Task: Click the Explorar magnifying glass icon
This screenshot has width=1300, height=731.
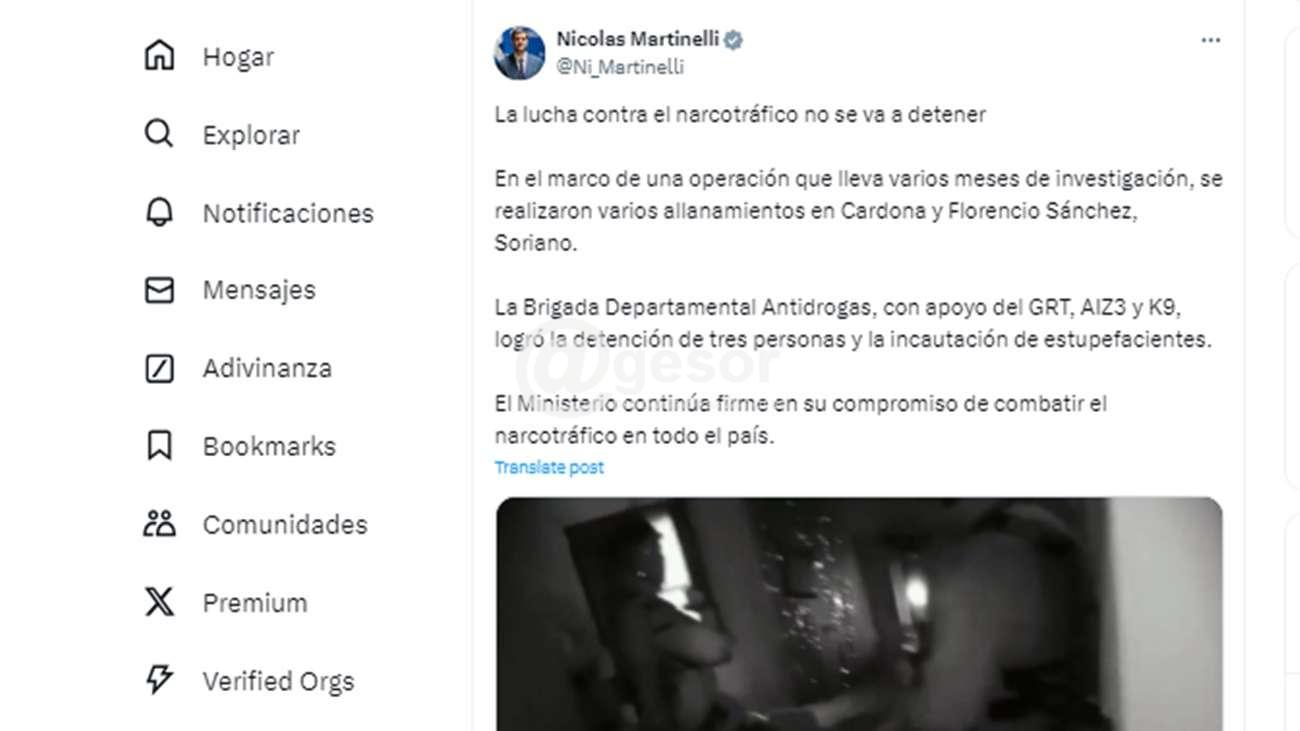Action: (159, 134)
